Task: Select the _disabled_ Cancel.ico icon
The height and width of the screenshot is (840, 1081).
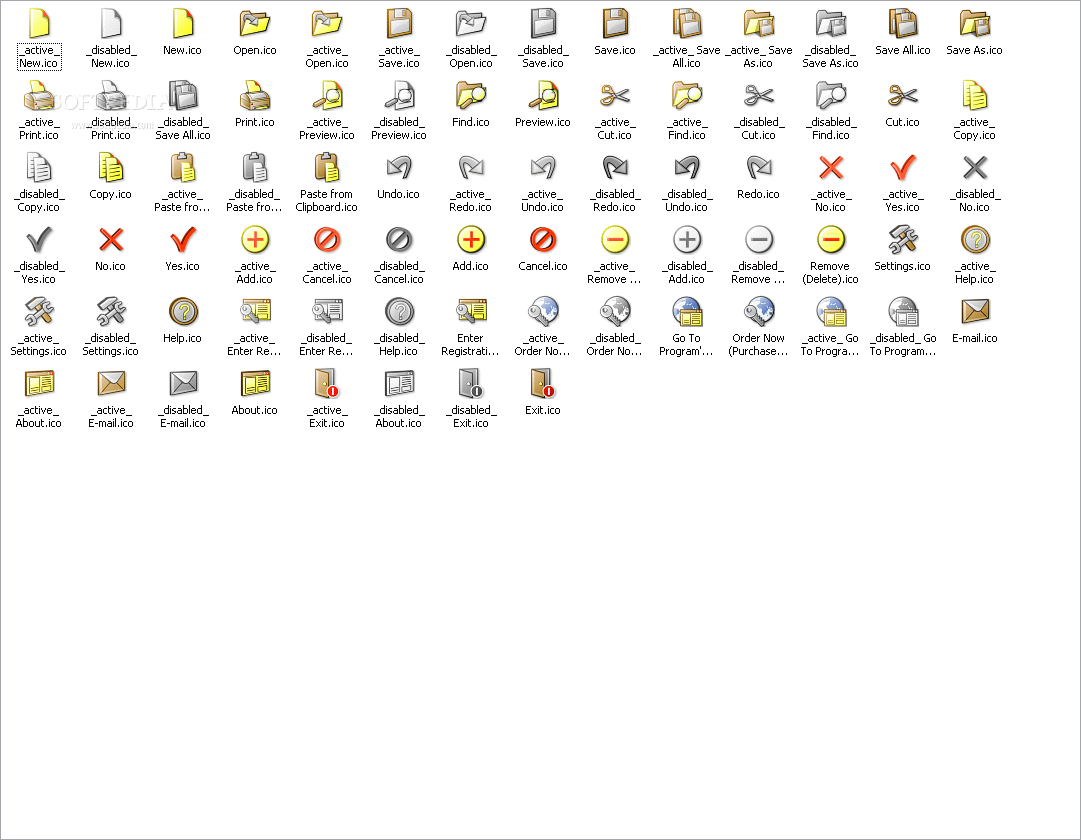Action: 398,239
